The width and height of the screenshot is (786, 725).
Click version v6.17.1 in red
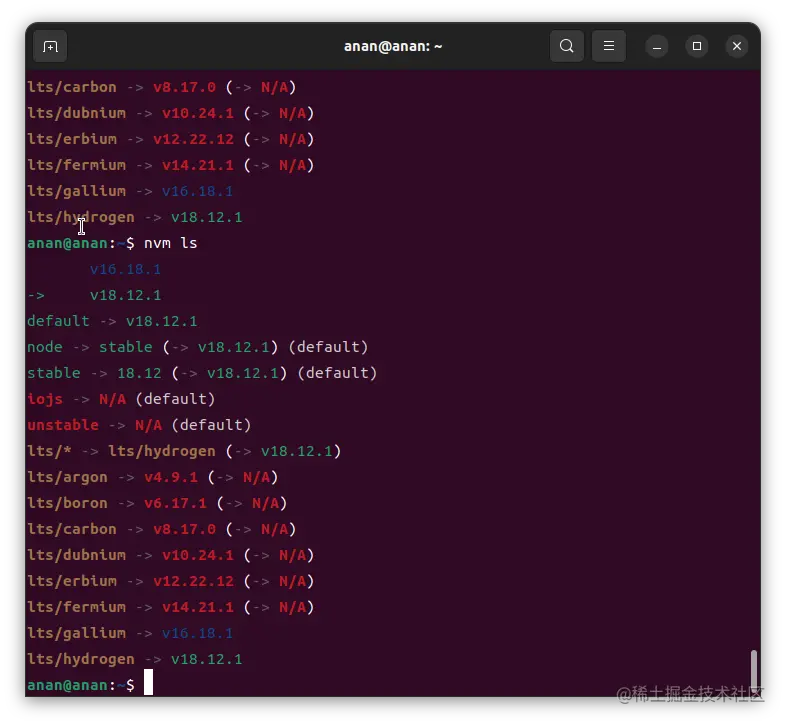pos(175,504)
